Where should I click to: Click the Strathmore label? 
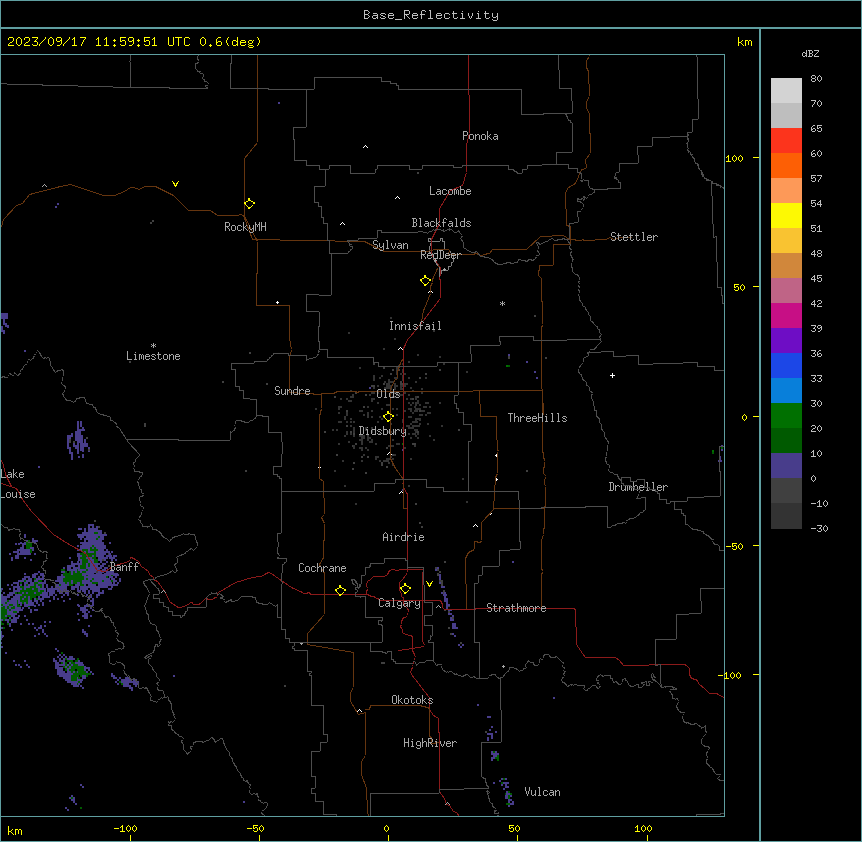point(516,608)
